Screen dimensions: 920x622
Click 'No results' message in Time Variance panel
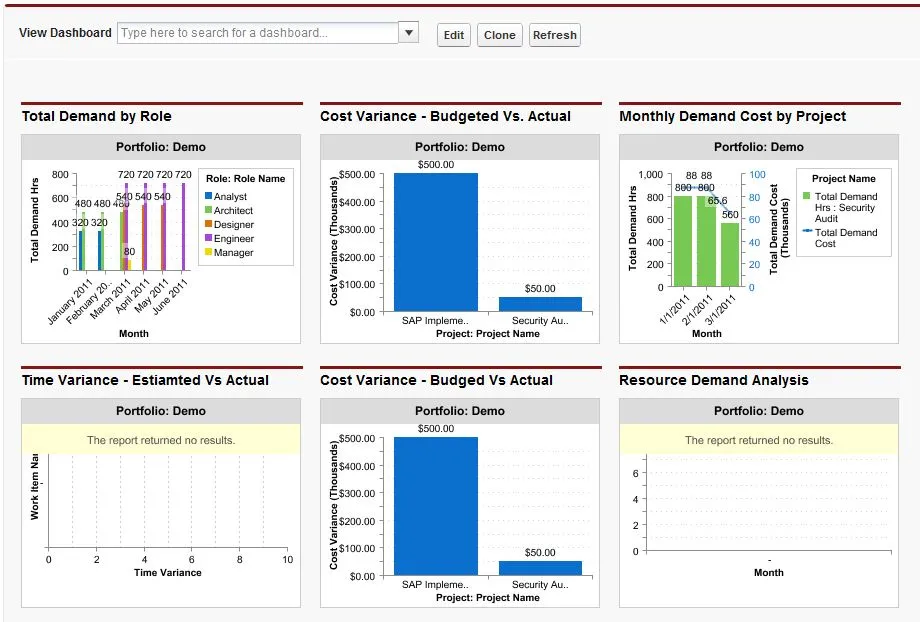[161, 440]
